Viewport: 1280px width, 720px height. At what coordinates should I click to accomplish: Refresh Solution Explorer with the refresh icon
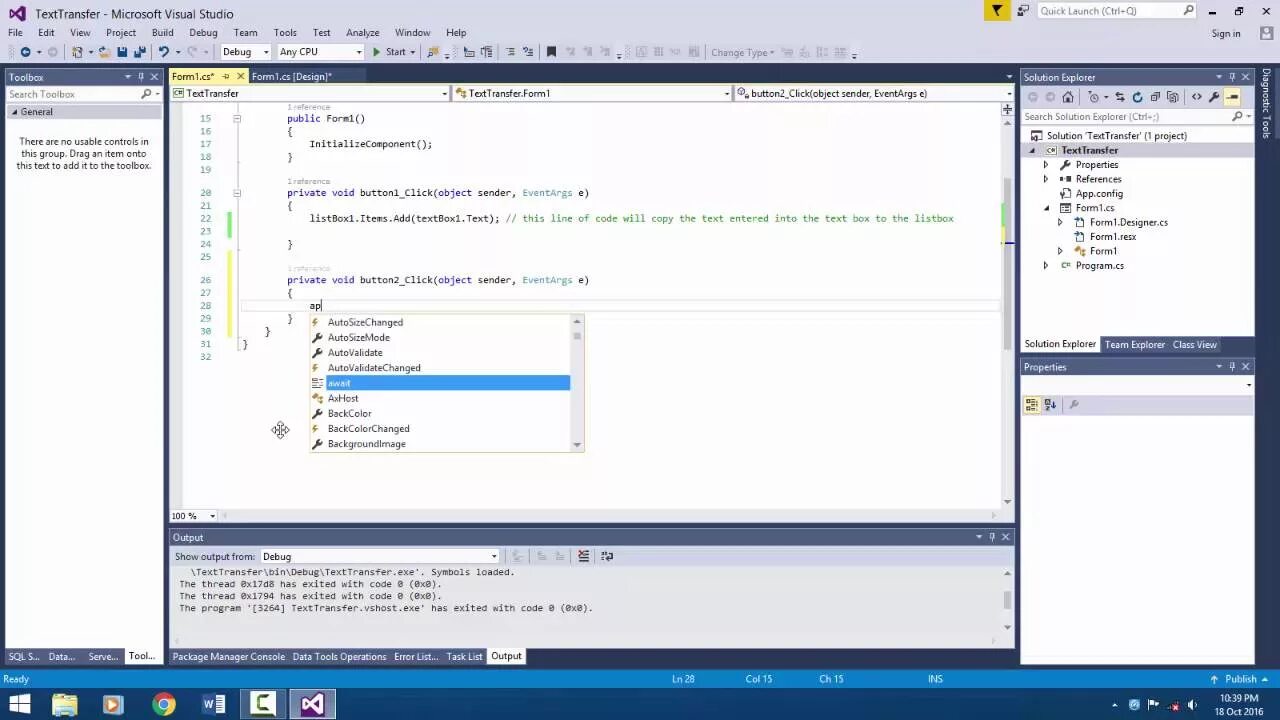(x=1137, y=97)
